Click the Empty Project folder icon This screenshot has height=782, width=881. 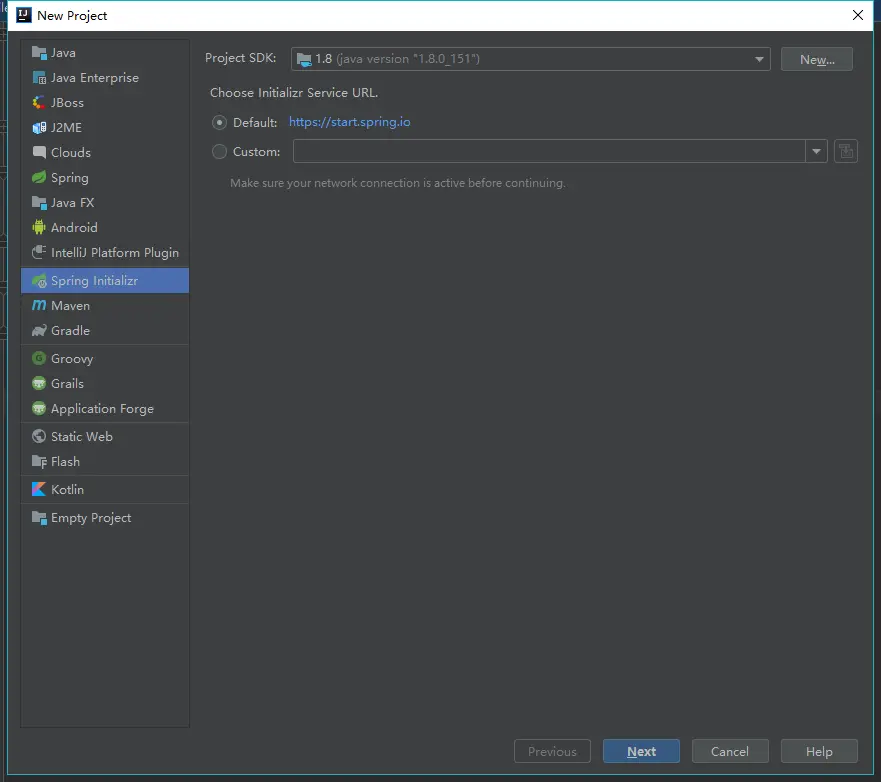pyautogui.click(x=39, y=518)
